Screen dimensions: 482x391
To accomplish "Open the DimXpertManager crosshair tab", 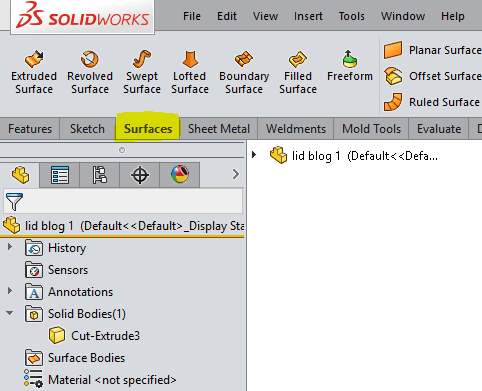I will pyautogui.click(x=140, y=175).
